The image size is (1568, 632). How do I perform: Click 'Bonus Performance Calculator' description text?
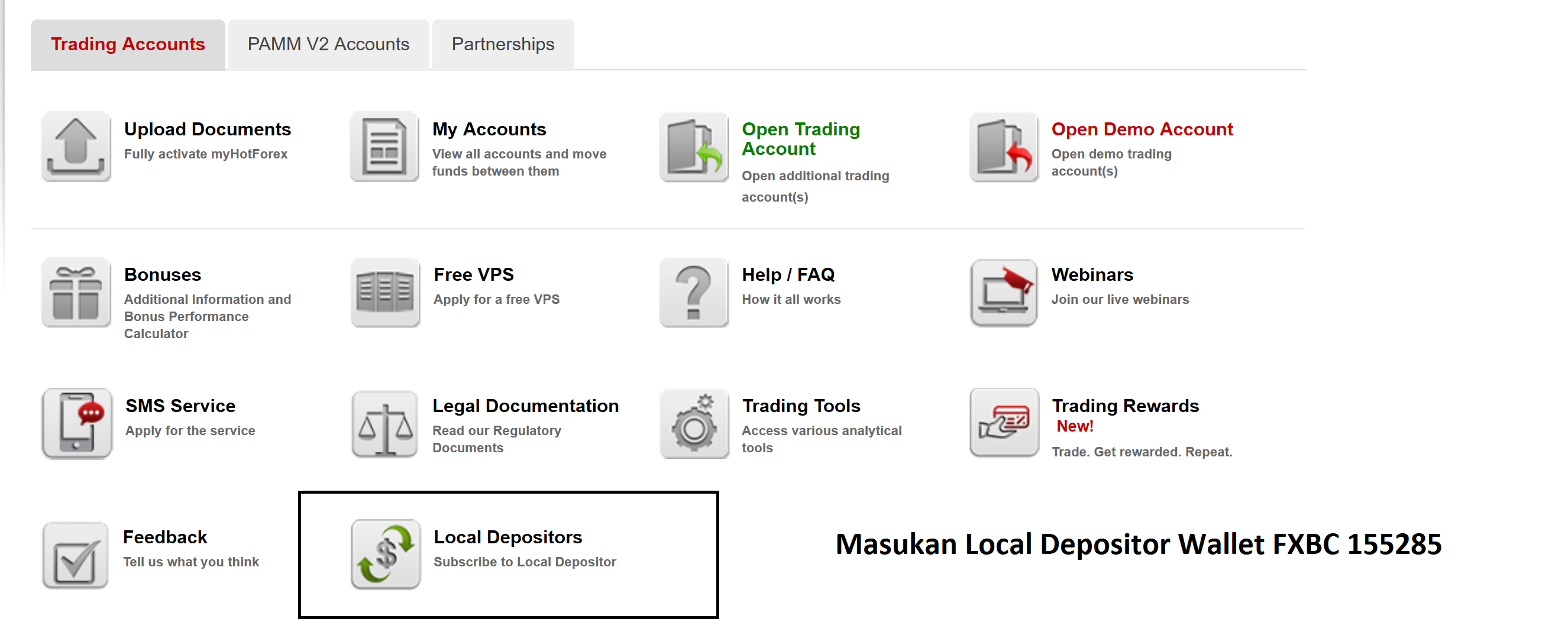click(x=186, y=325)
